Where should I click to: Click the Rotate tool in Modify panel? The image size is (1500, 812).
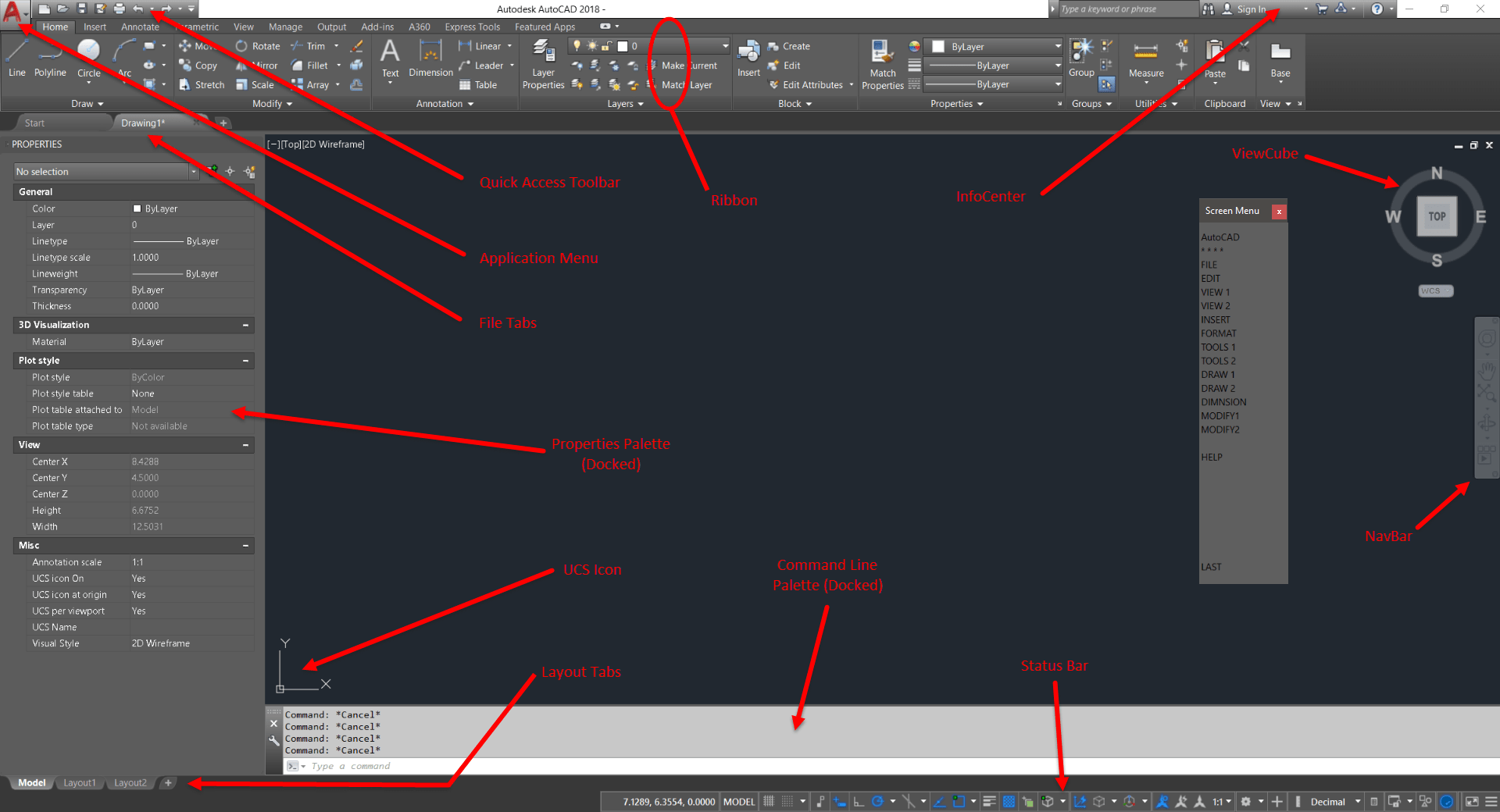pos(258,46)
